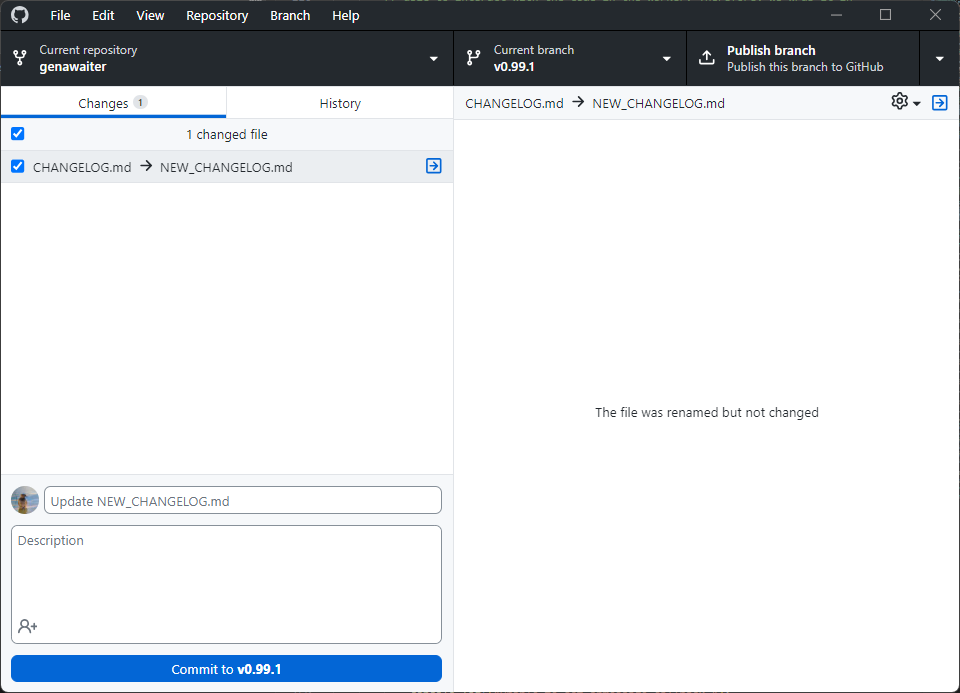The image size is (960, 693).
Task: Maximize the GitHub Desktop window
Action: coord(885,15)
